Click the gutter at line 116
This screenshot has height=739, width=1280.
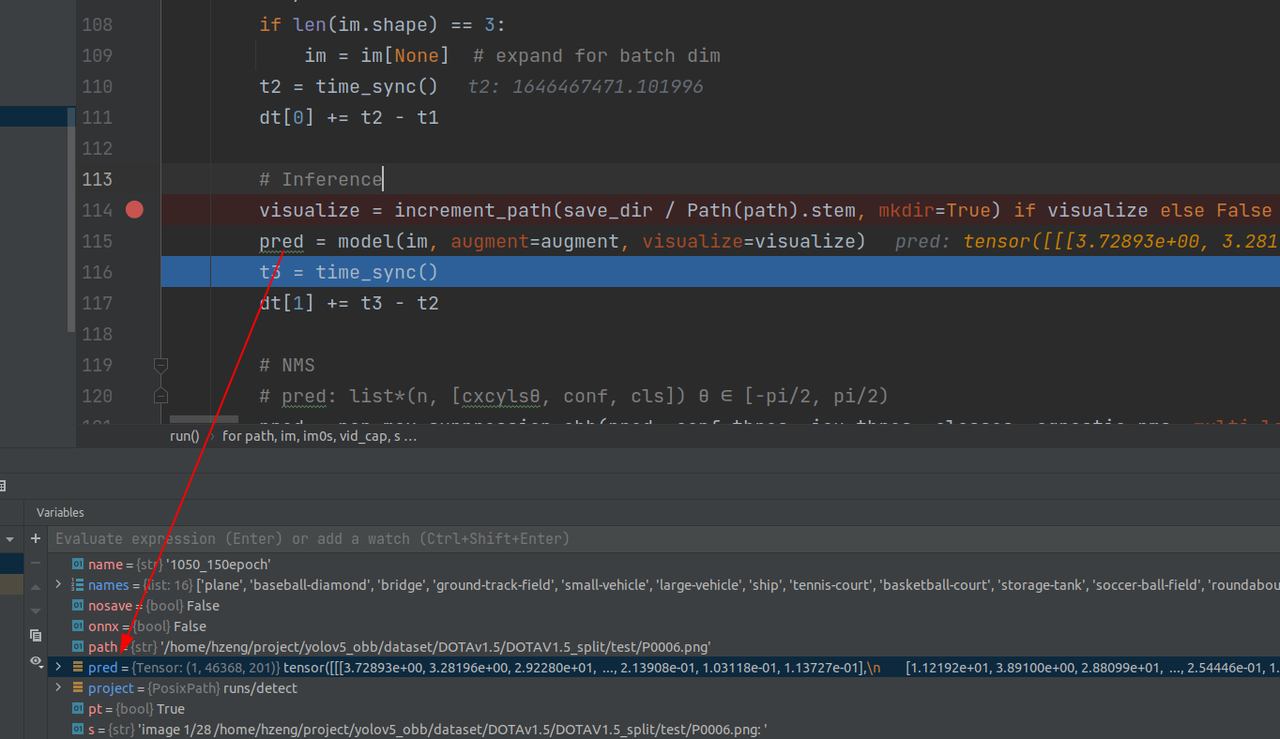pyautogui.click(x=96, y=272)
